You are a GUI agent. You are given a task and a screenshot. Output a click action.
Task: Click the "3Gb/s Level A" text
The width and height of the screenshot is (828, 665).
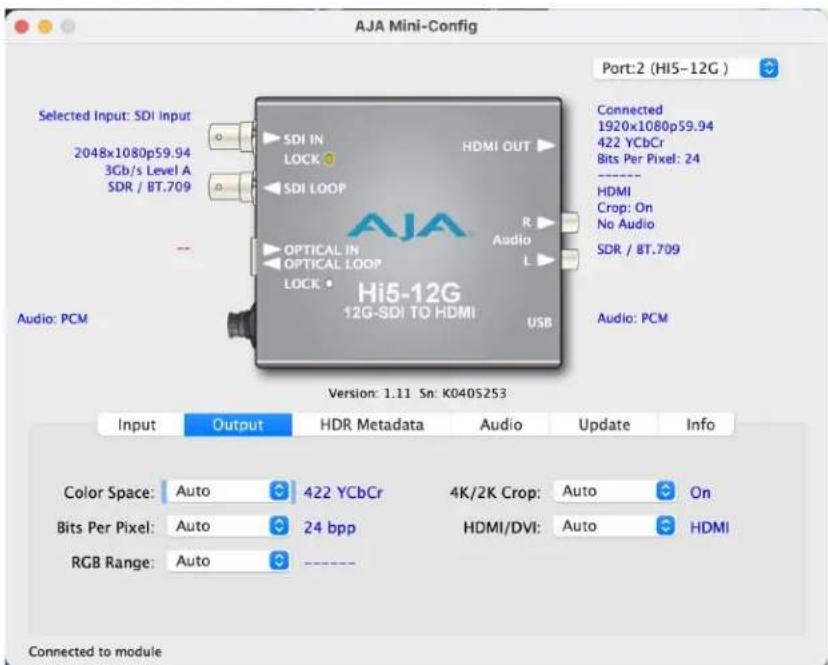point(147,170)
